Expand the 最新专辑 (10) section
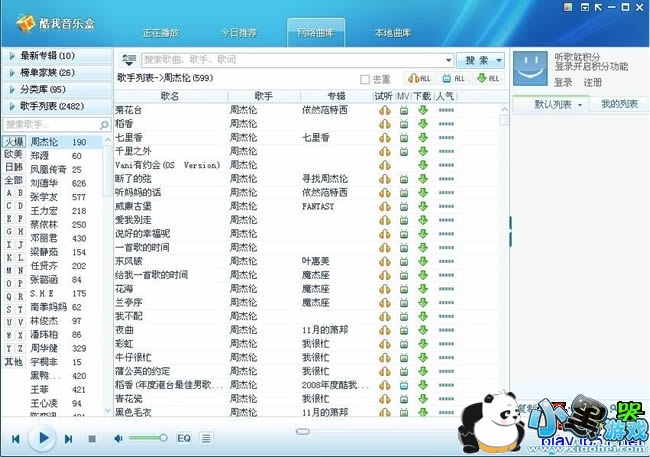 (57, 56)
